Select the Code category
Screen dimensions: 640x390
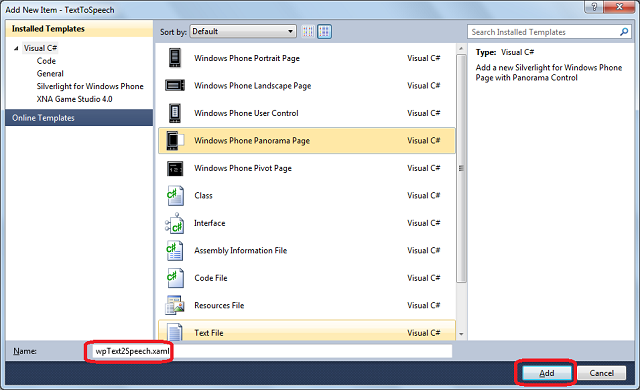coord(46,61)
